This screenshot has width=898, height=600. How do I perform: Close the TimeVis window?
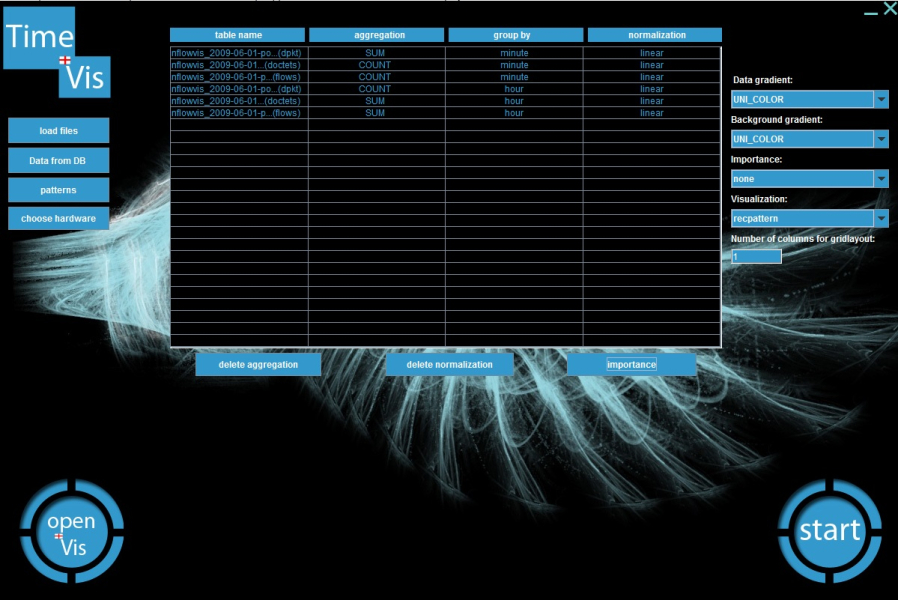click(x=889, y=10)
